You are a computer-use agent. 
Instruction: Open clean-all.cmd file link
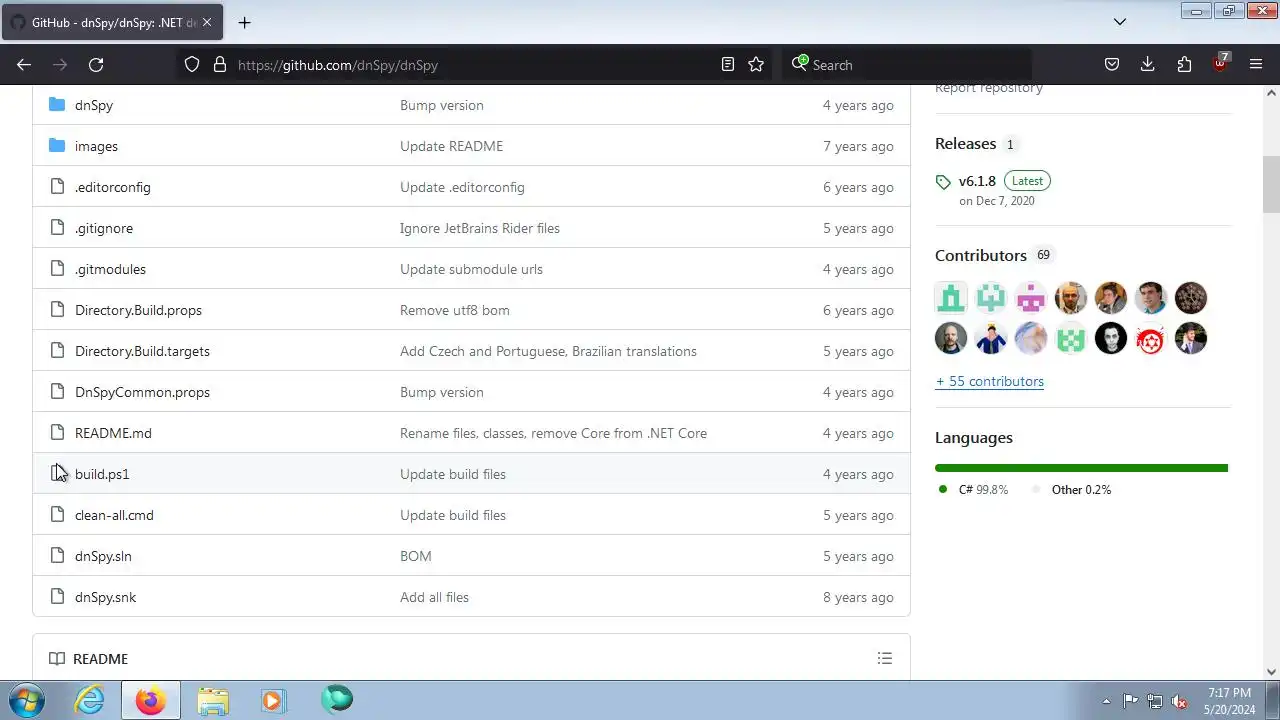[x=114, y=515]
